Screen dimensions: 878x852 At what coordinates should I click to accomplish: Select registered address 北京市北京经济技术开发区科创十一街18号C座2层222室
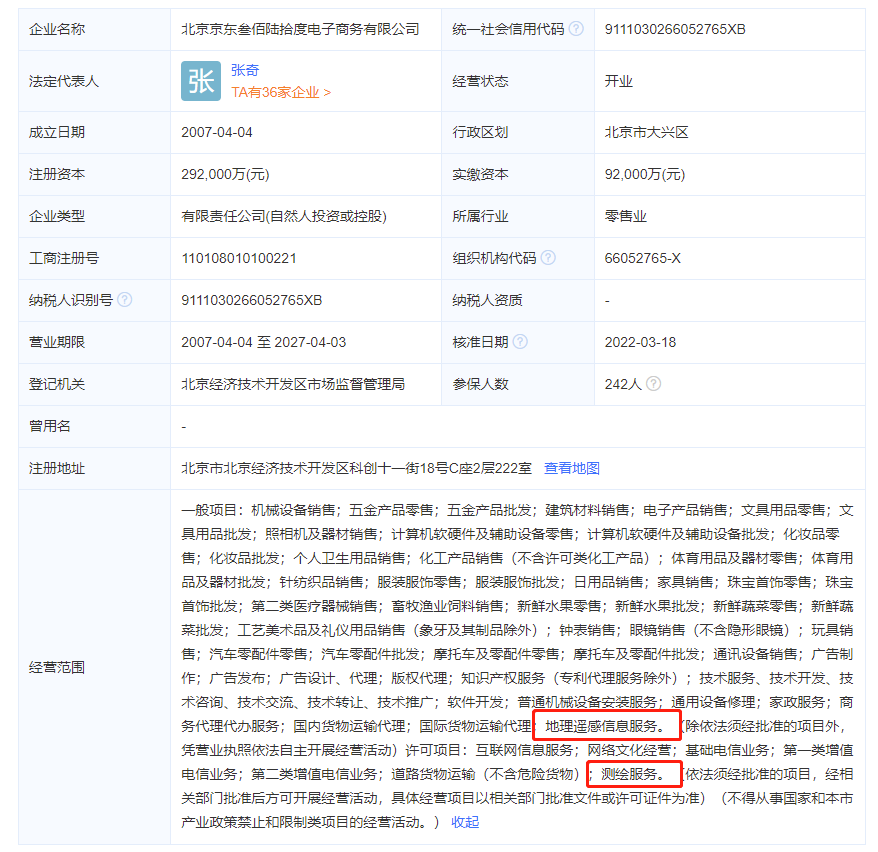tap(356, 468)
